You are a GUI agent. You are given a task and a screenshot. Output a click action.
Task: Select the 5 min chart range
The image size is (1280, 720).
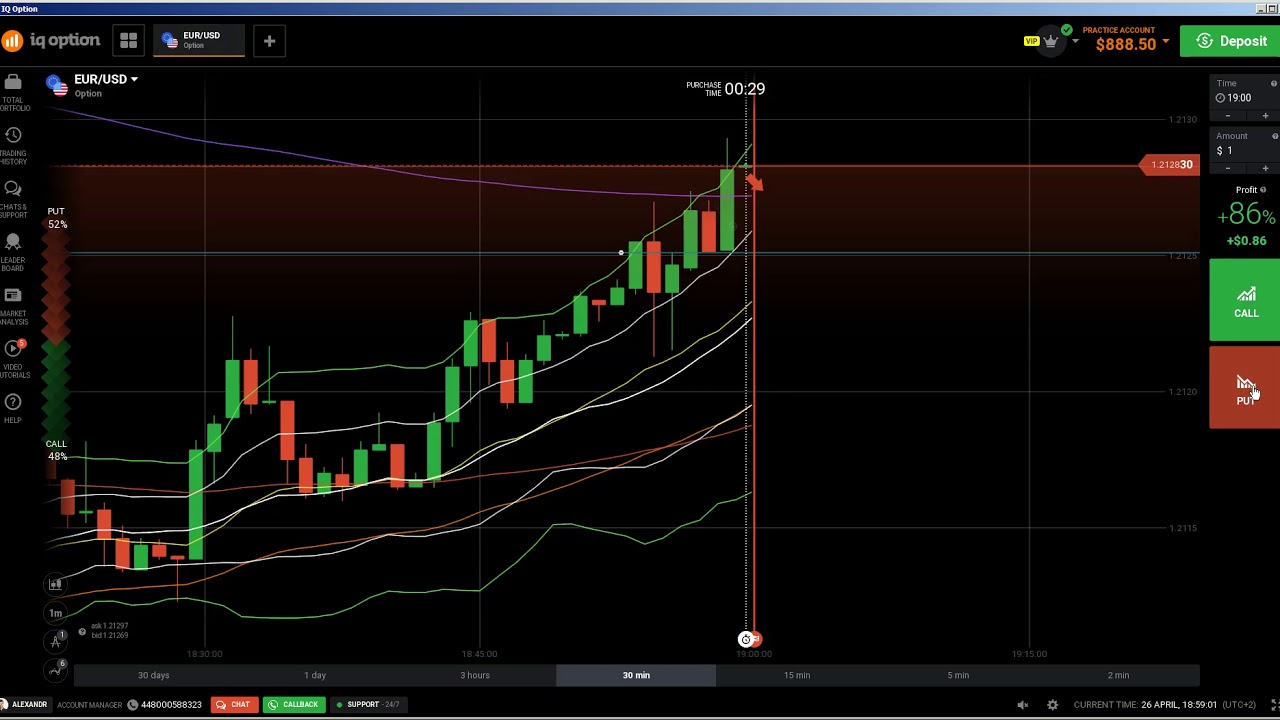[x=958, y=675]
